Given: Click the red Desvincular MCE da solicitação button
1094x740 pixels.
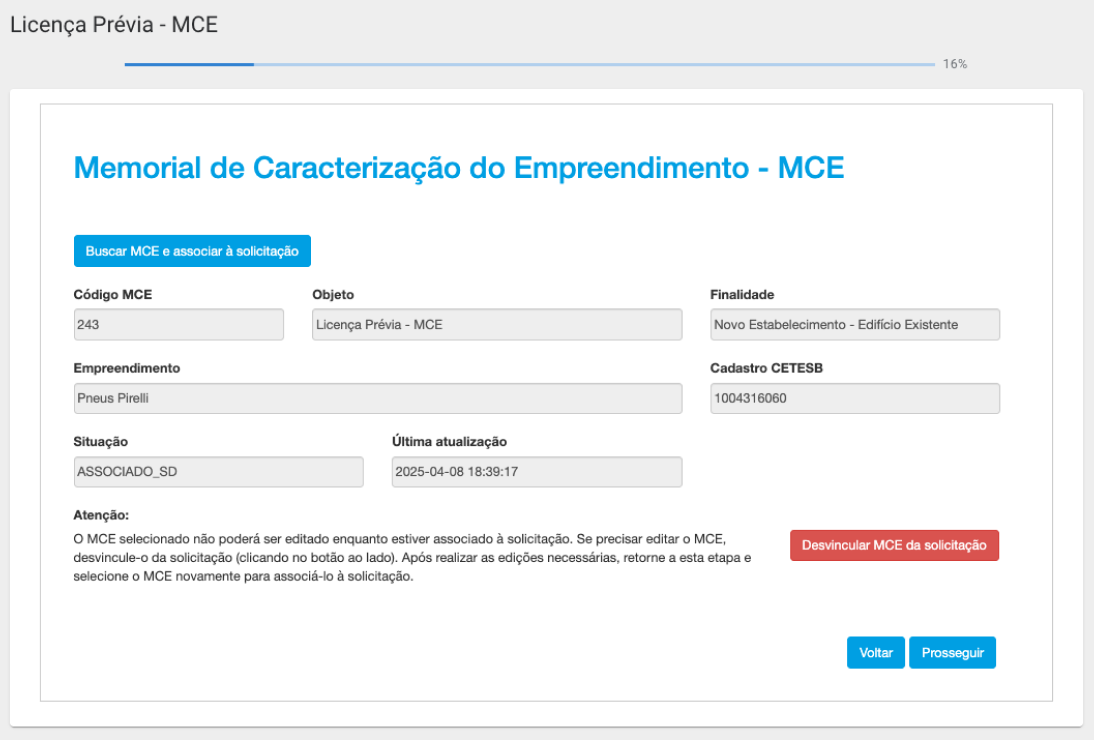Looking at the screenshot, I should pyautogui.click(x=894, y=545).
